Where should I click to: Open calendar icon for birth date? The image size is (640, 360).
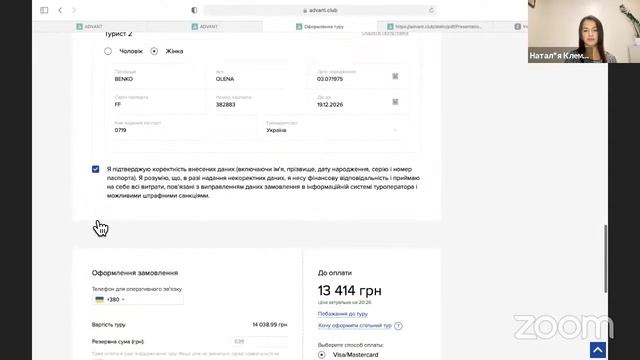pos(395,76)
